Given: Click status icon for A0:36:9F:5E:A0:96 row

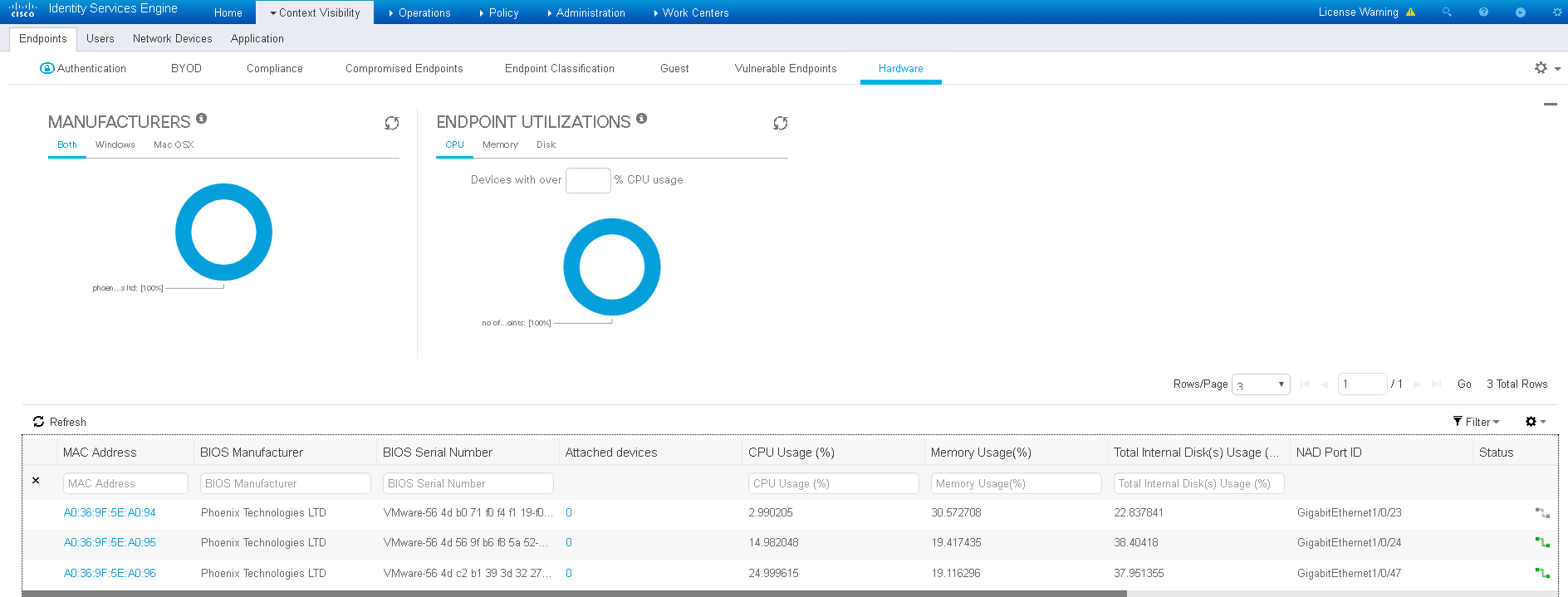Looking at the screenshot, I should 1542,574.
